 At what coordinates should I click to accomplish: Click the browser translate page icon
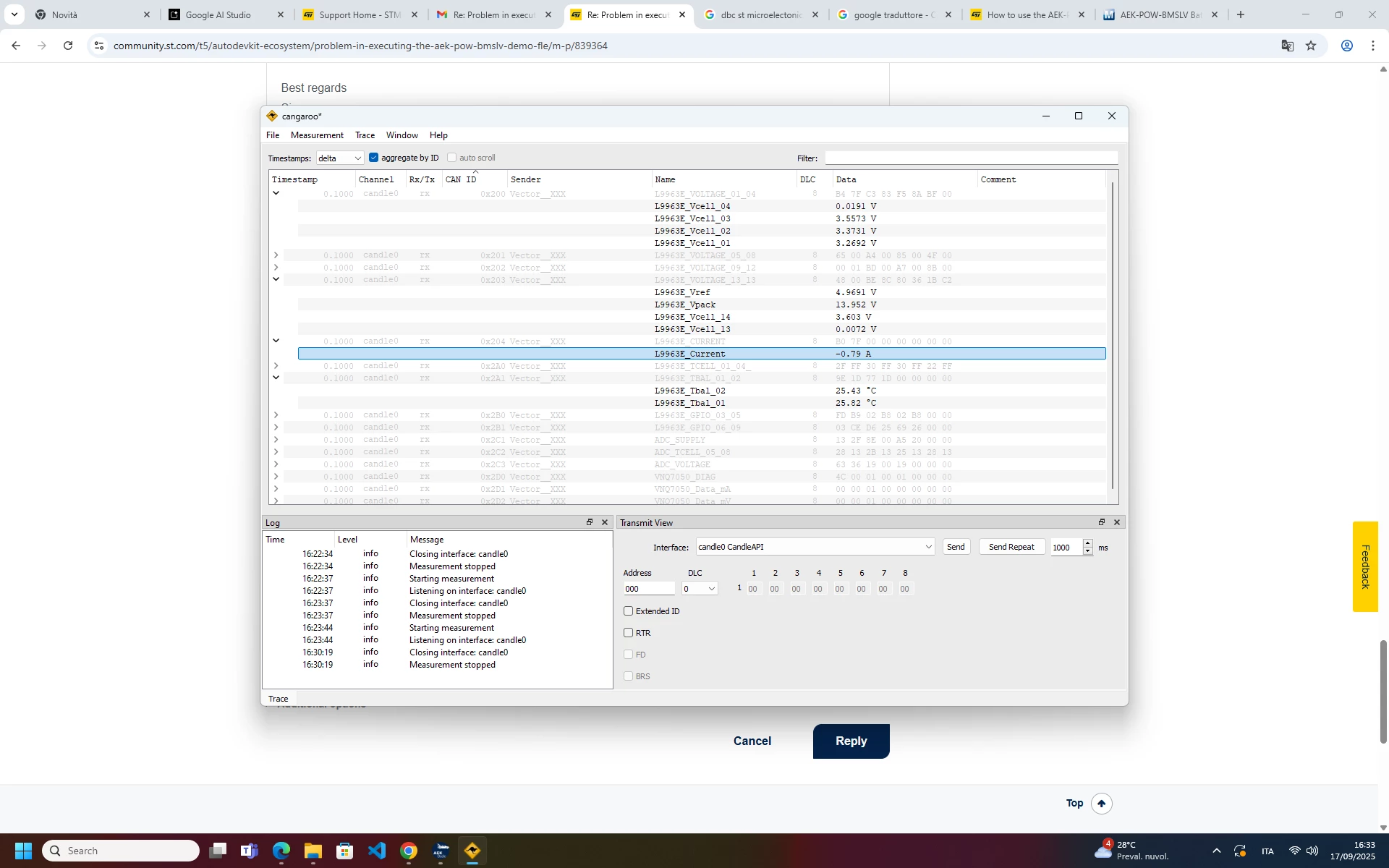(x=1288, y=46)
